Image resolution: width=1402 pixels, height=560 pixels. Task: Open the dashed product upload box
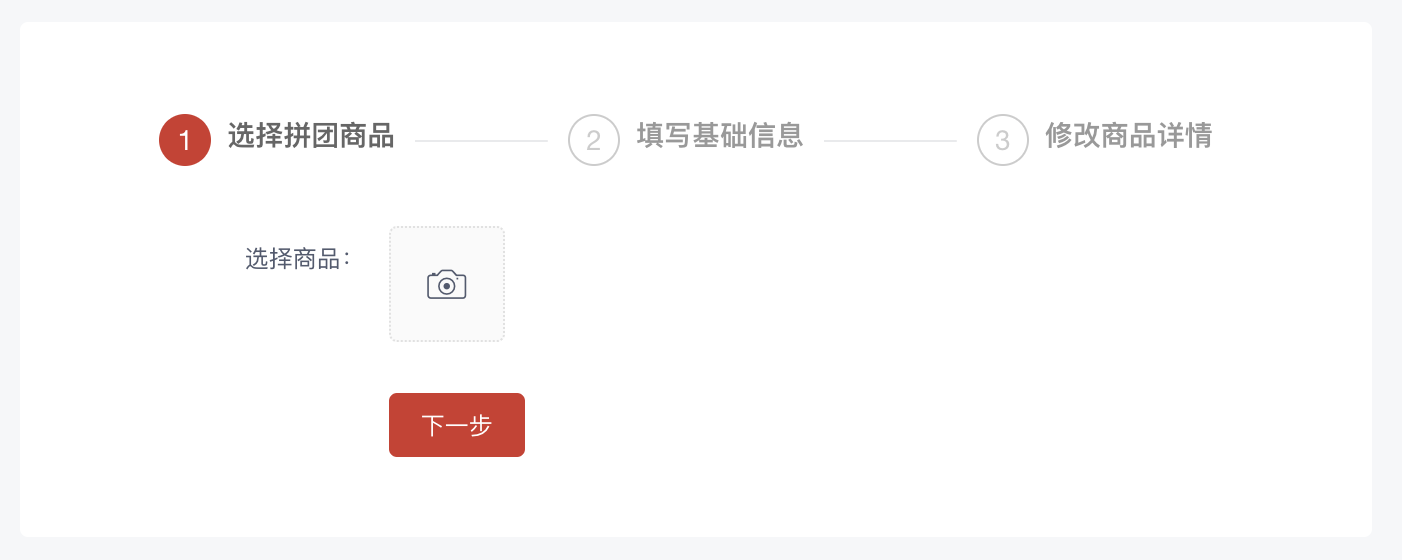(x=447, y=284)
